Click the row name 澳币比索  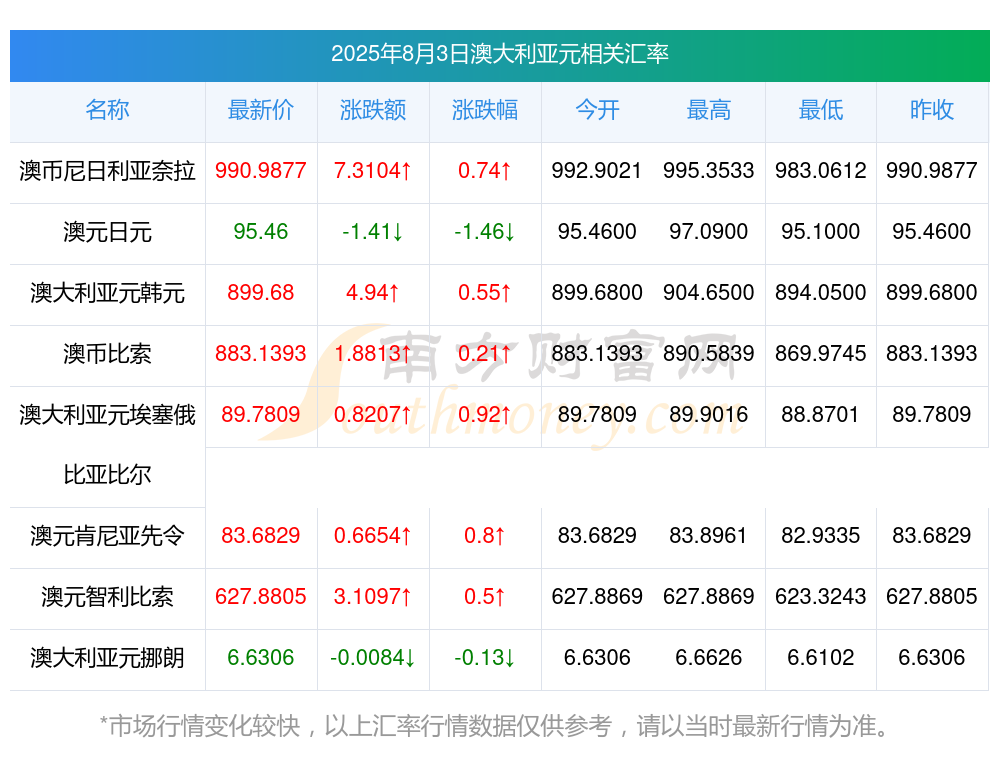107,354
